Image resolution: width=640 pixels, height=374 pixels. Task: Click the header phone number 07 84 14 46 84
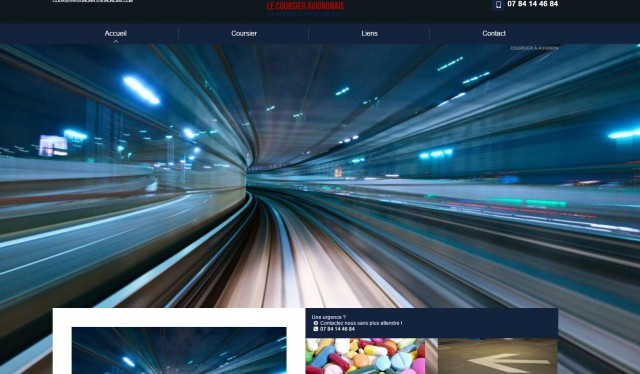click(533, 4)
